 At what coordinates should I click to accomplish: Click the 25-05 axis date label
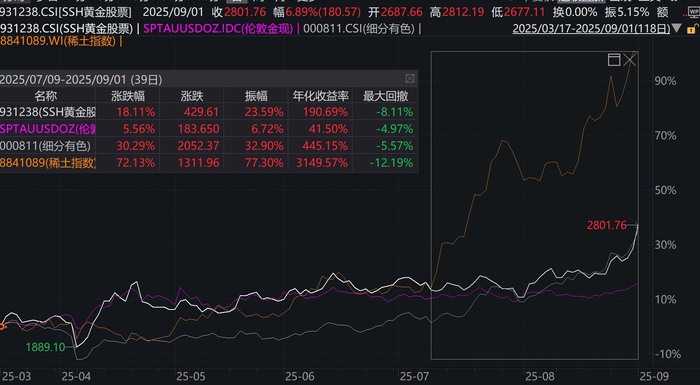tap(191, 377)
